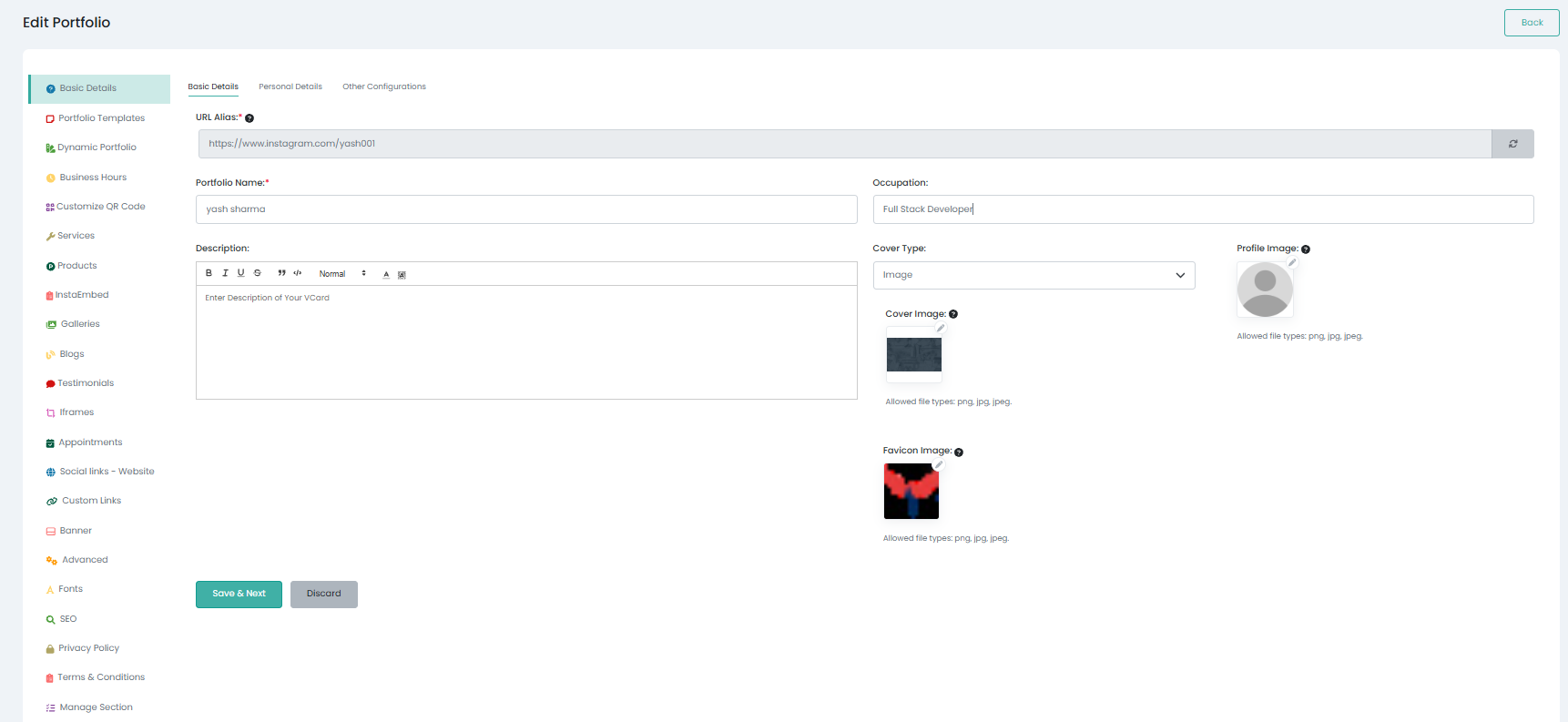Select the favicon image thumbnail
The width and height of the screenshot is (1568, 722).
(x=911, y=492)
